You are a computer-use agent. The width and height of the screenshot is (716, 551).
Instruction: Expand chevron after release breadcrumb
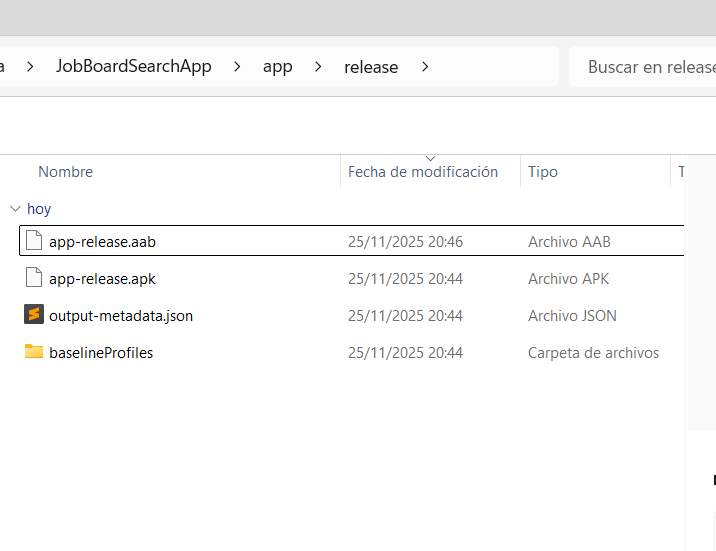(x=425, y=67)
